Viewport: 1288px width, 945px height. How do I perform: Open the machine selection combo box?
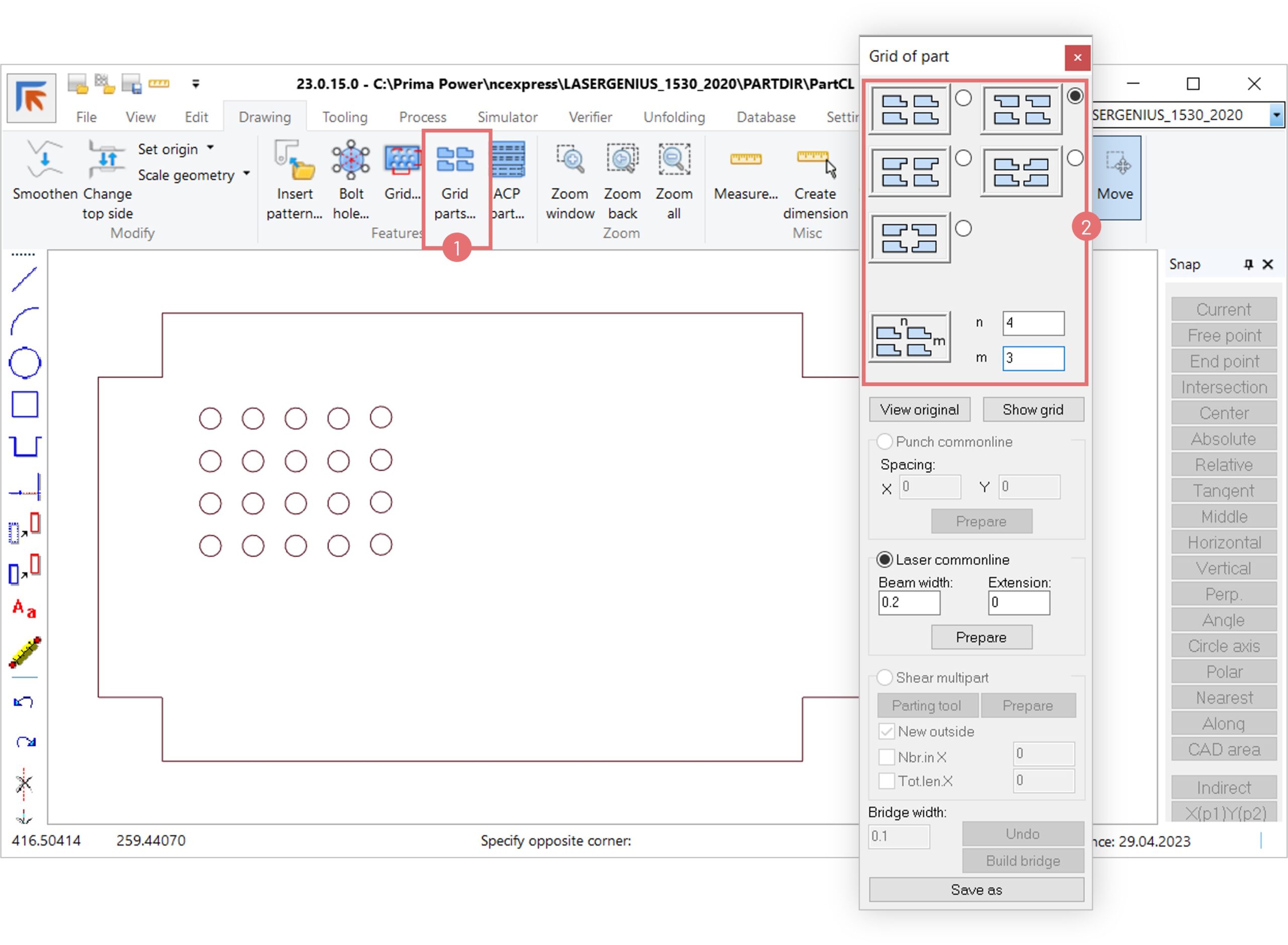[1275, 115]
